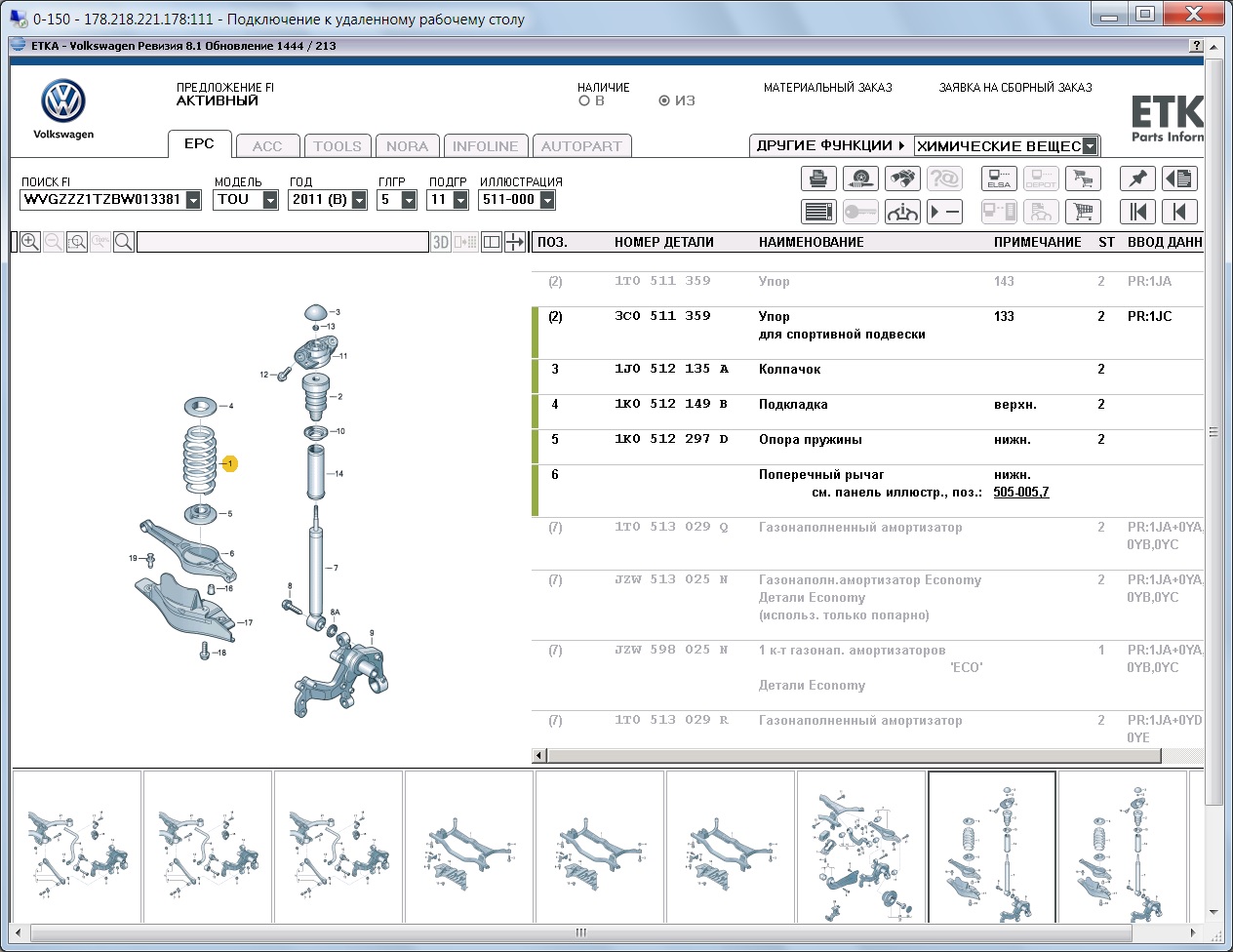Click the double shopping carts icon
The width and height of the screenshot is (1233, 952).
(1083, 178)
